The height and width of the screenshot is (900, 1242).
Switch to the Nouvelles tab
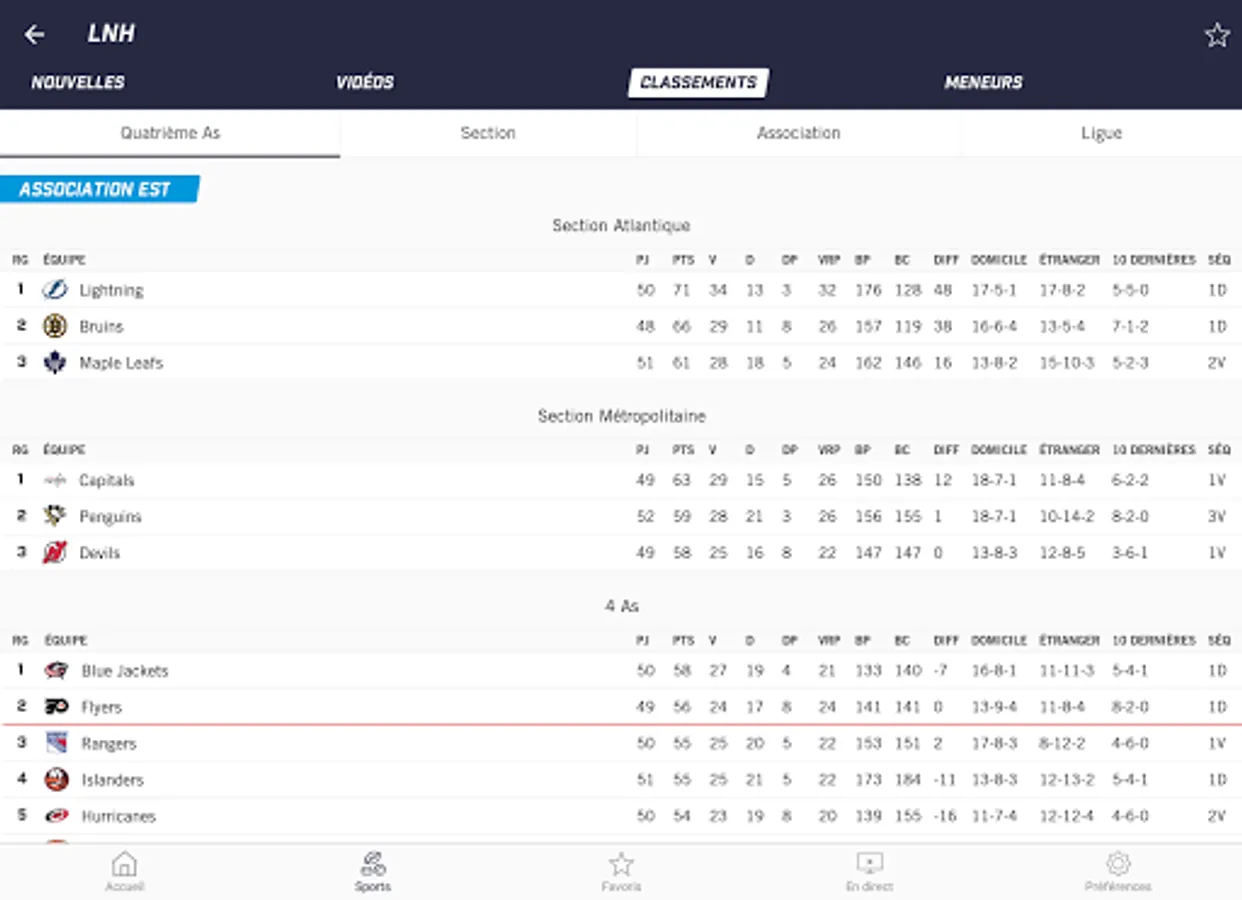pyautogui.click(x=78, y=83)
